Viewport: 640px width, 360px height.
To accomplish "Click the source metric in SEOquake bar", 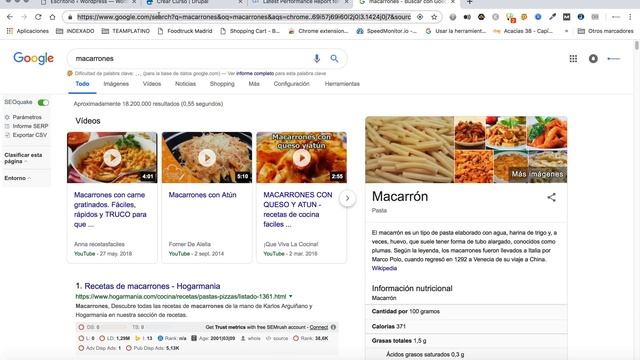I will click(277, 338).
